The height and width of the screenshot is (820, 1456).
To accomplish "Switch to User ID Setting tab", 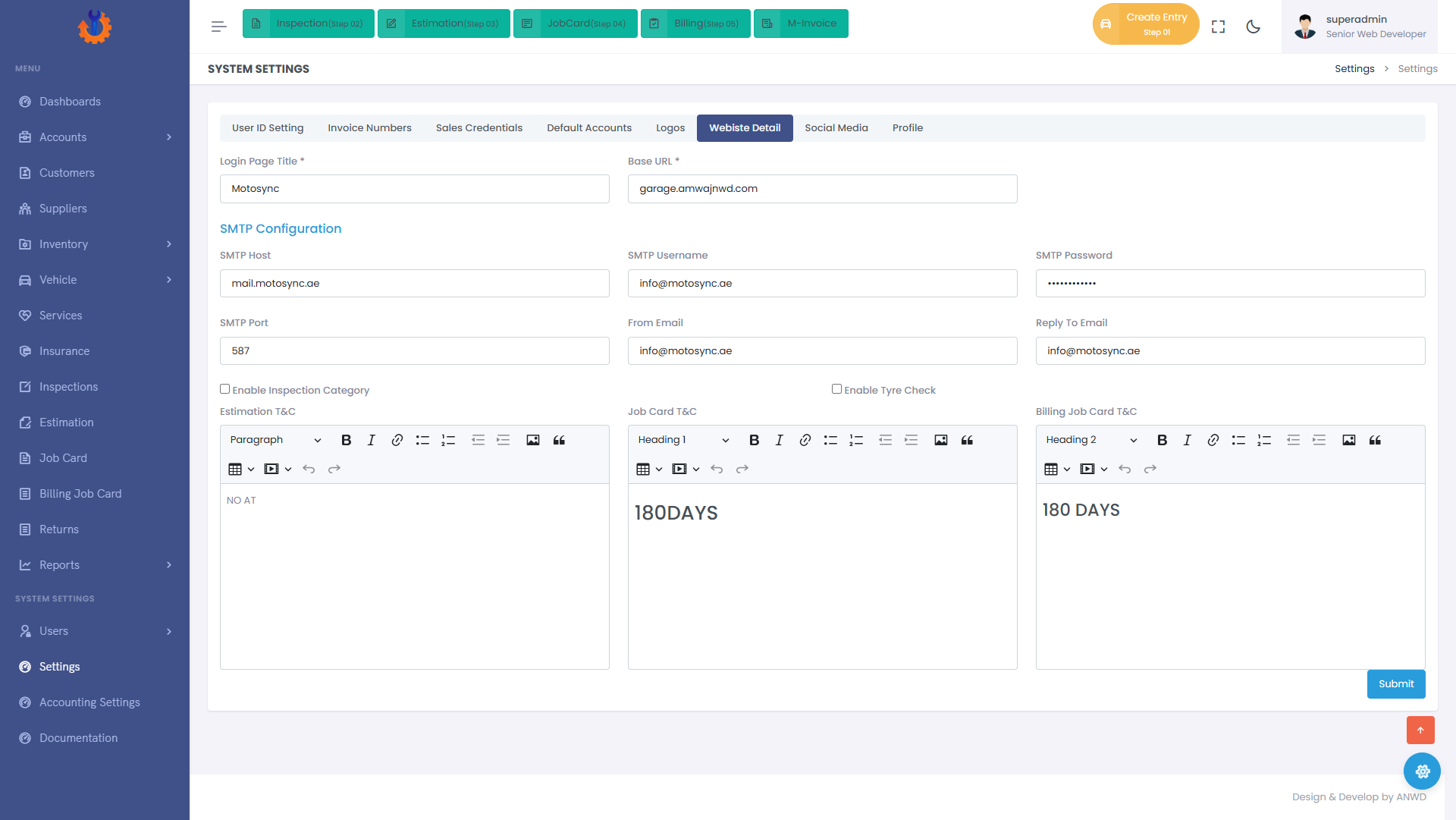I will [x=268, y=128].
